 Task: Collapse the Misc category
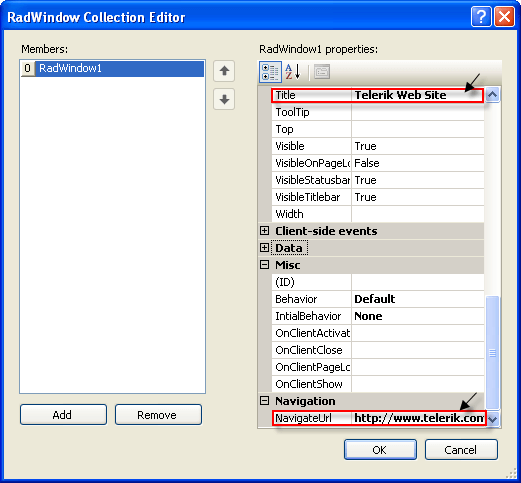click(x=264, y=265)
